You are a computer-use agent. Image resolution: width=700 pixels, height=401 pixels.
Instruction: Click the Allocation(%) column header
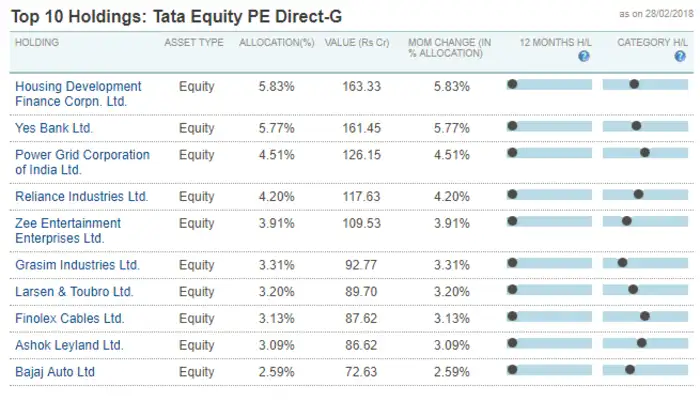point(277,42)
